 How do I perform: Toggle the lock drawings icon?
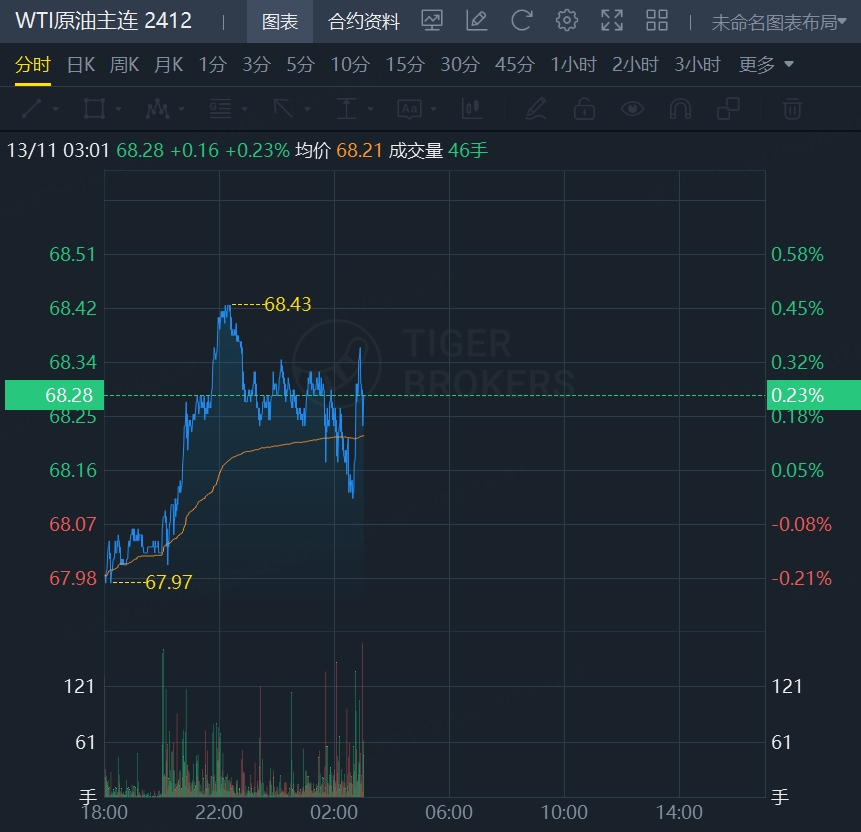[584, 108]
